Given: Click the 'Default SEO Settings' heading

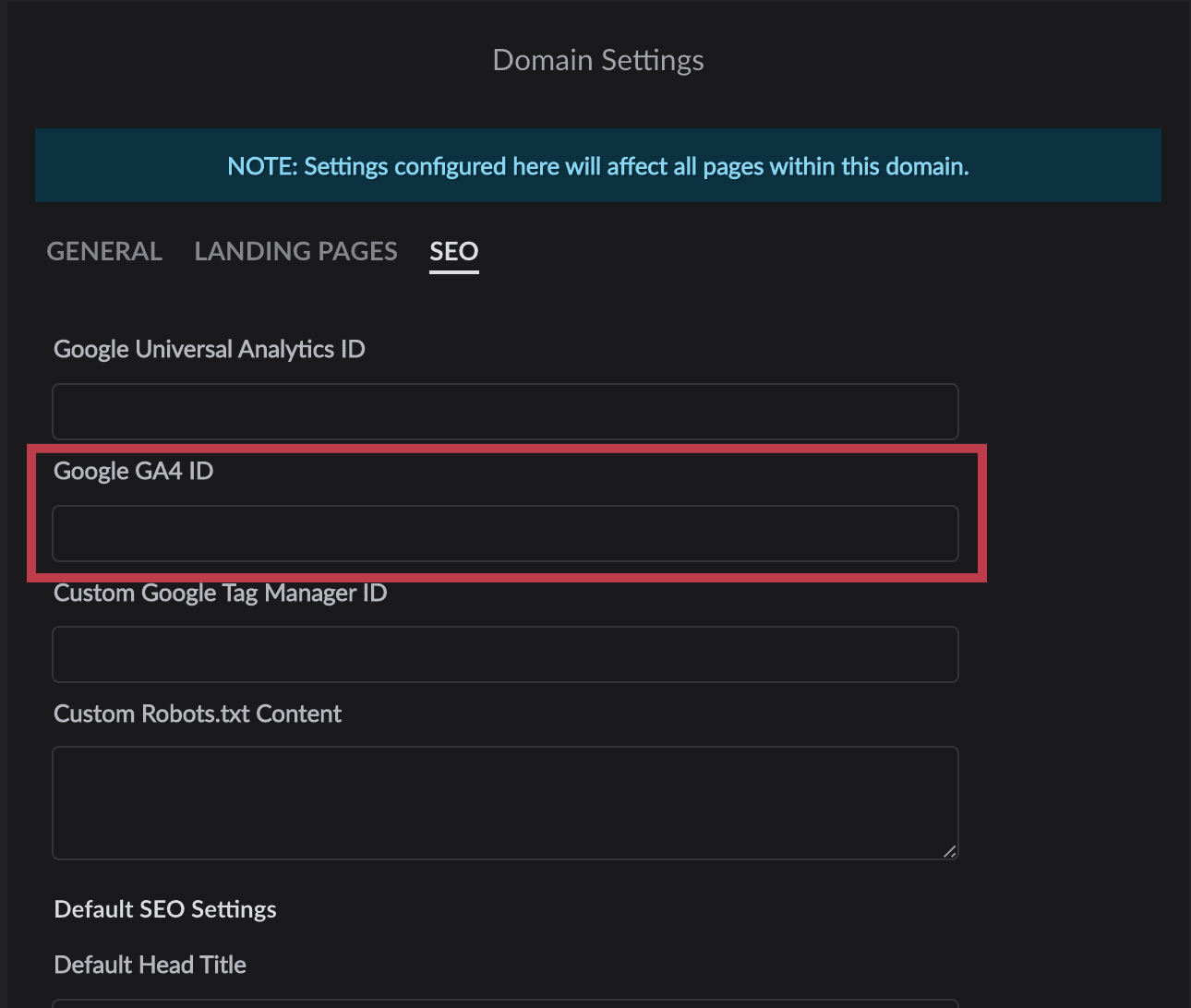Looking at the screenshot, I should [165, 909].
